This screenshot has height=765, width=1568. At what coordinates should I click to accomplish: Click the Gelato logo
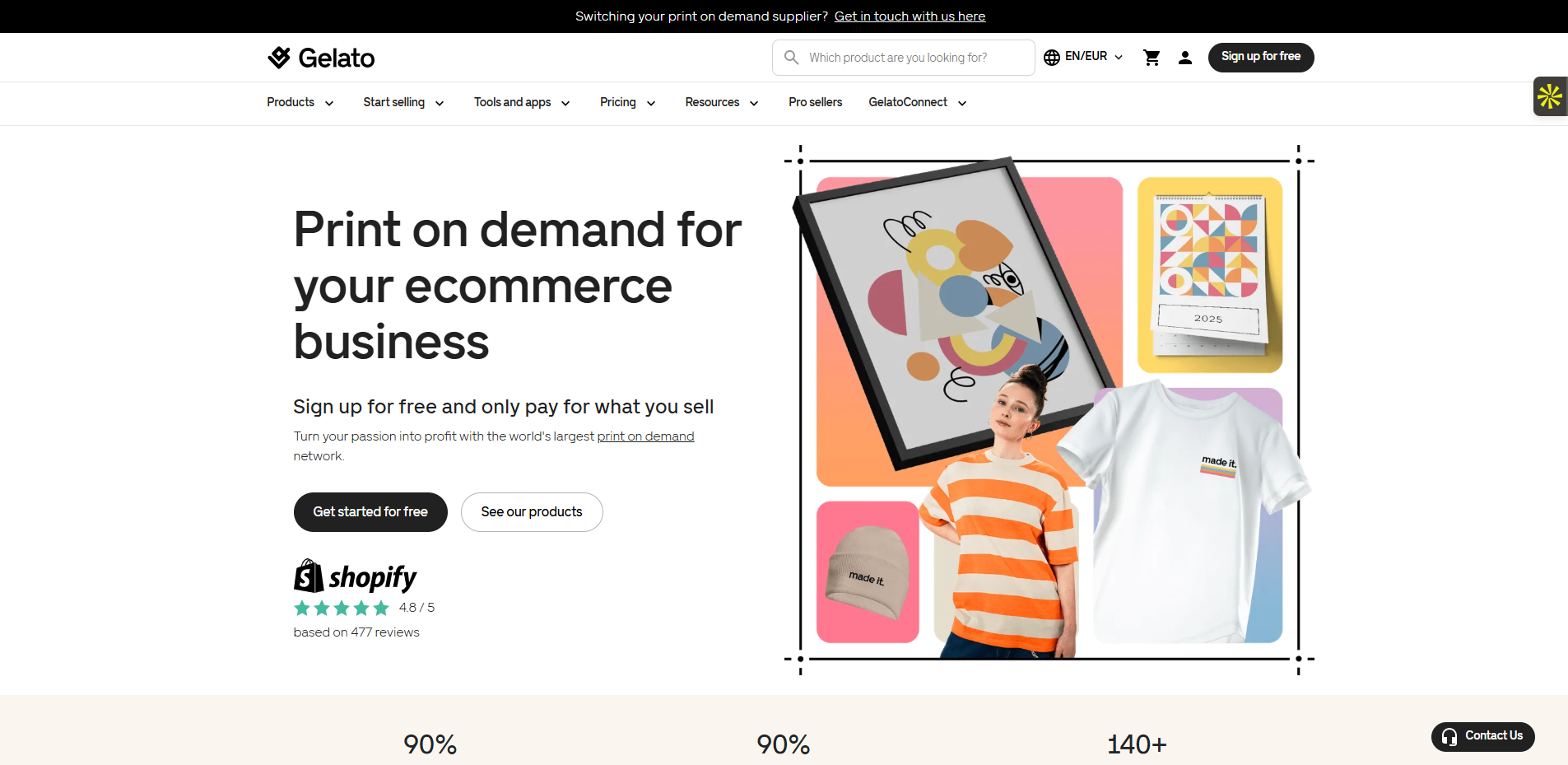click(321, 58)
